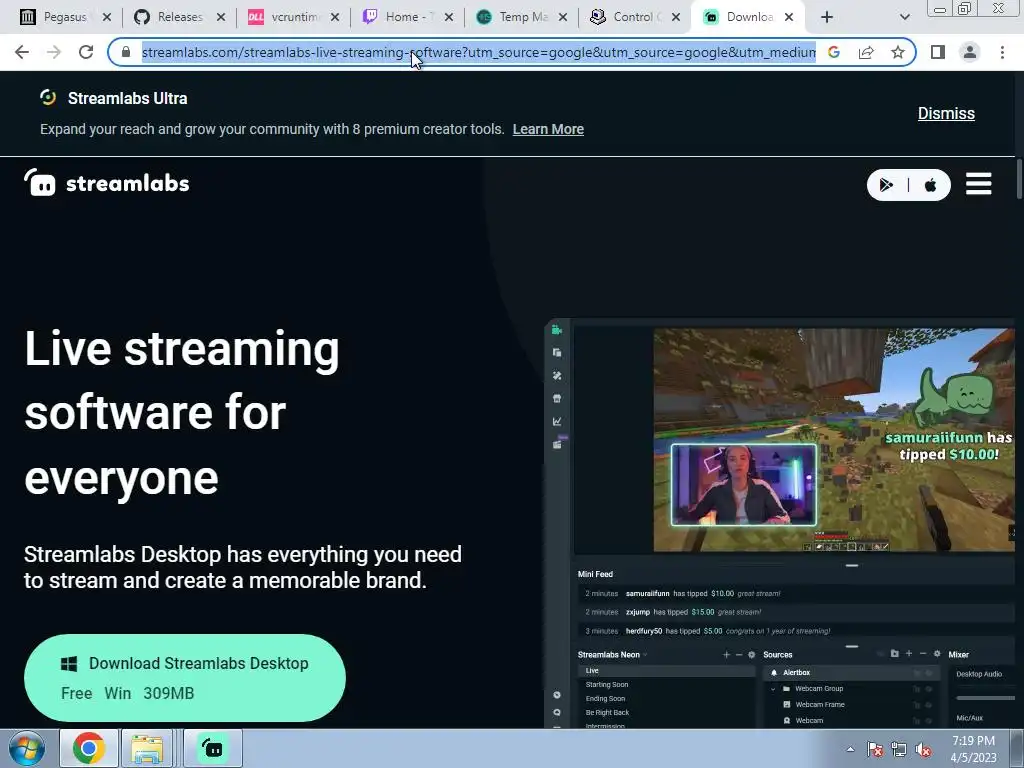Close the Pegasus tab
The width and height of the screenshot is (1024, 768).
coord(107,17)
